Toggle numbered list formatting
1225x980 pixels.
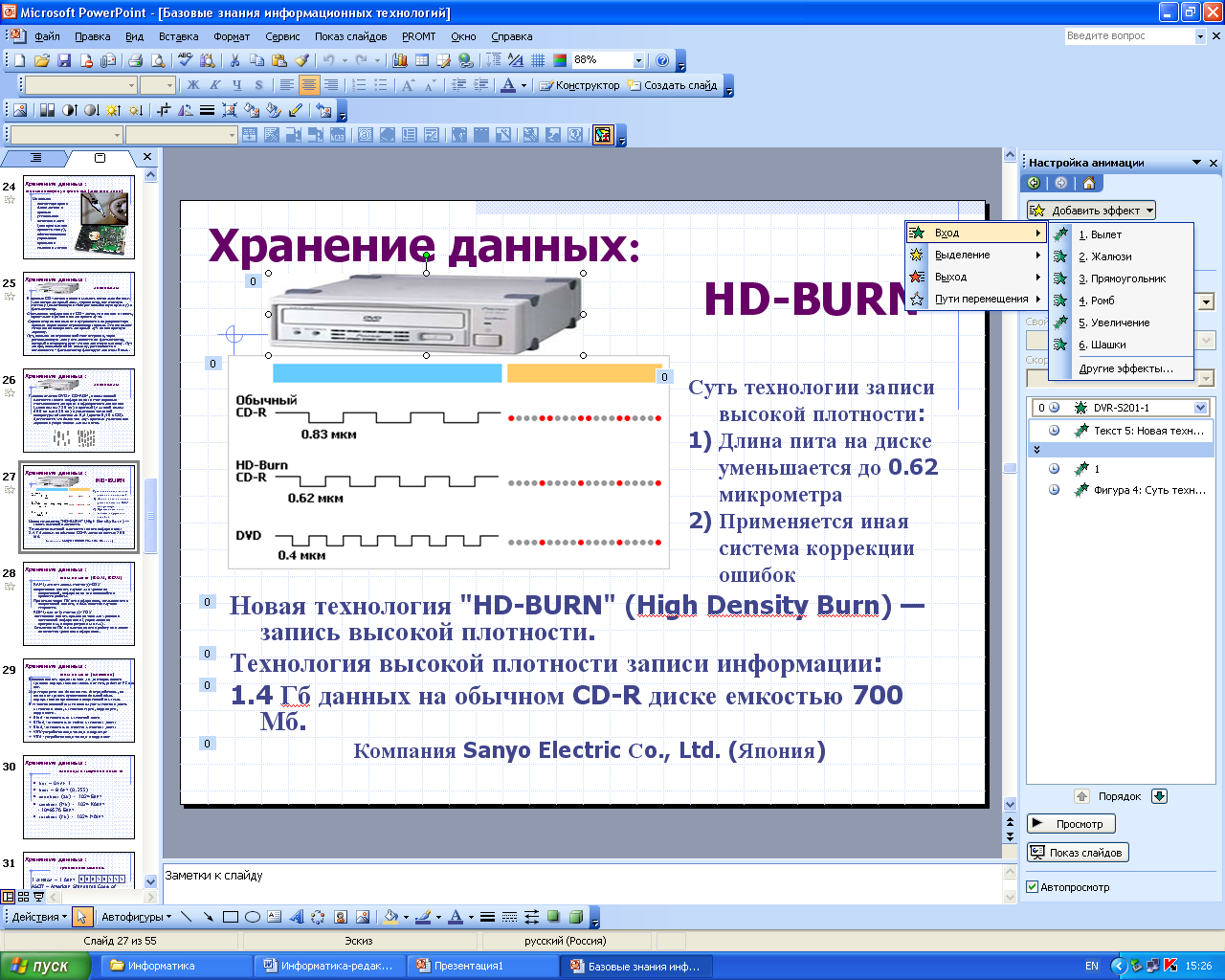pyautogui.click(x=359, y=85)
